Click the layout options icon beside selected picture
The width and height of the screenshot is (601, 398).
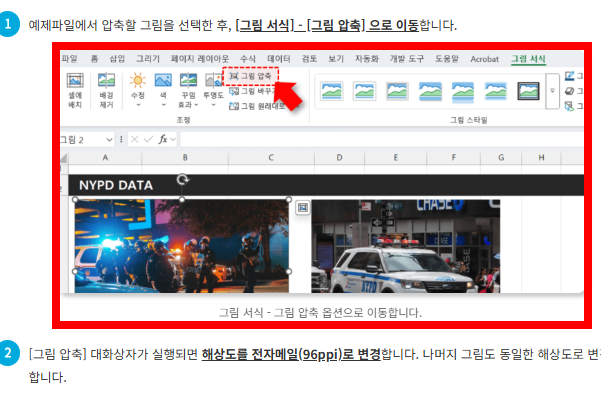pos(302,208)
